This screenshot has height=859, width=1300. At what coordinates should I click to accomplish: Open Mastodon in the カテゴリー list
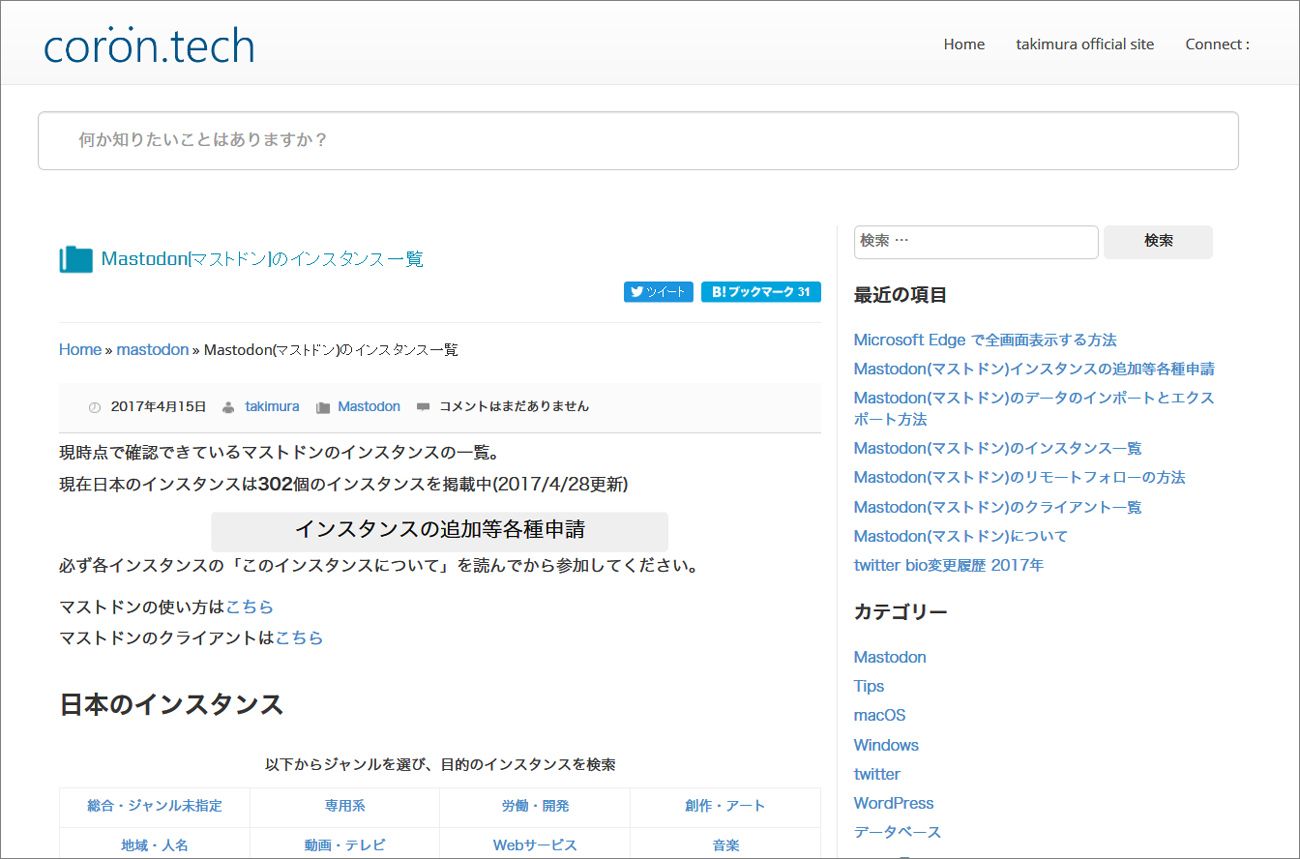890,657
